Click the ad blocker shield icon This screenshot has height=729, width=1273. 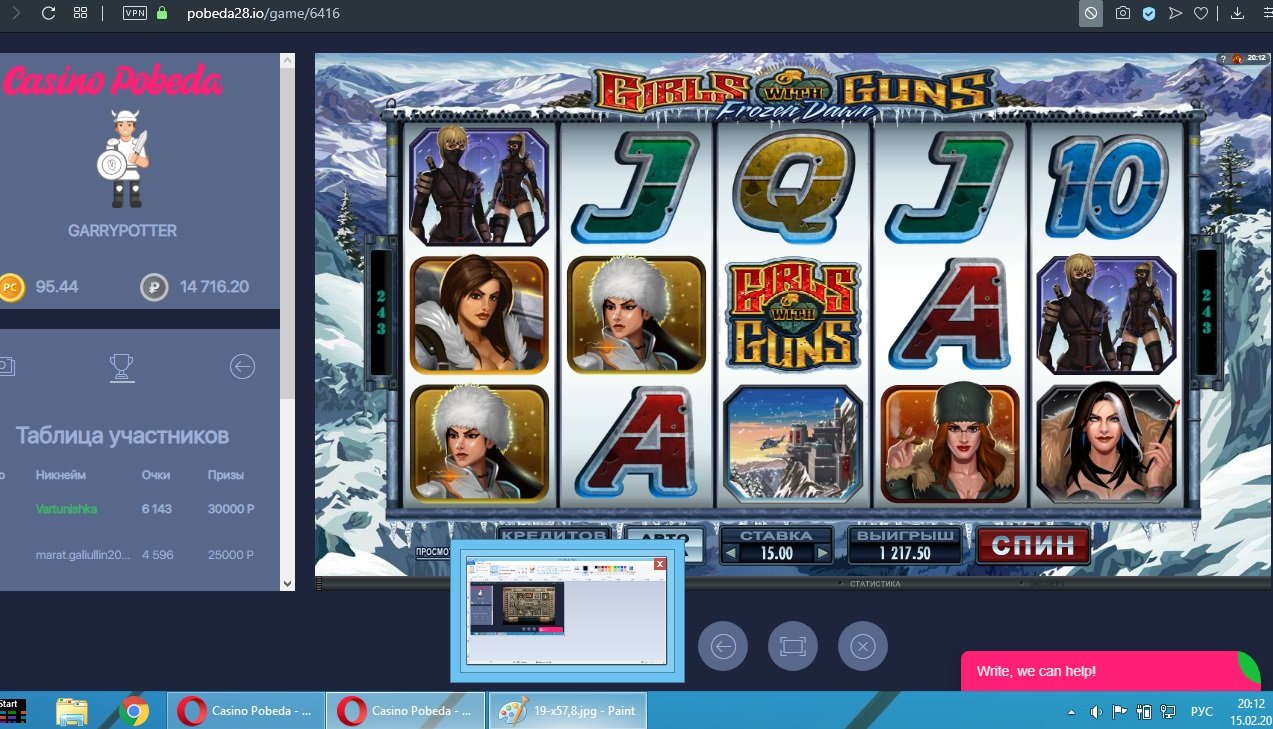pyautogui.click(x=1149, y=14)
